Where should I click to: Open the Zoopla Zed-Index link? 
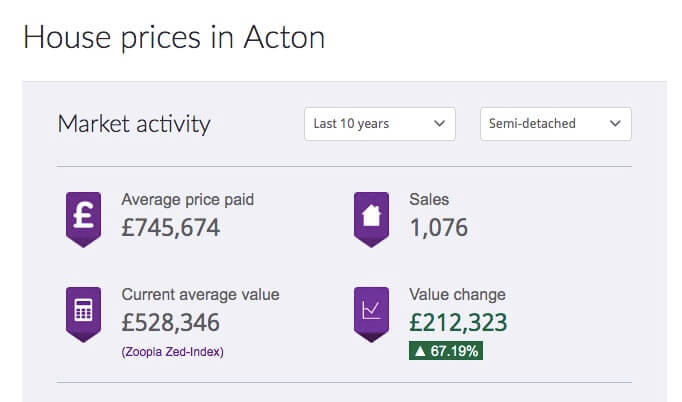pyautogui.click(x=173, y=351)
